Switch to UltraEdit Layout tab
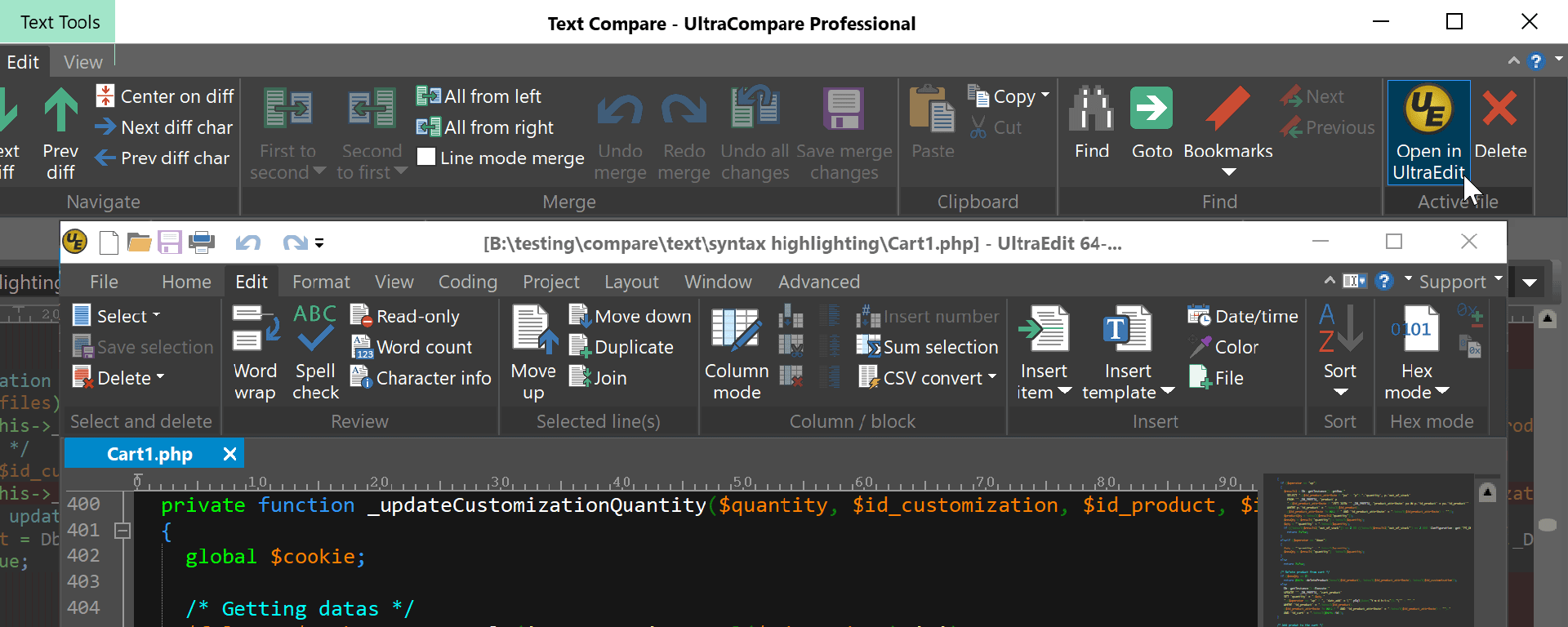The image size is (1568, 627). pyautogui.click(x=630, y=282)
